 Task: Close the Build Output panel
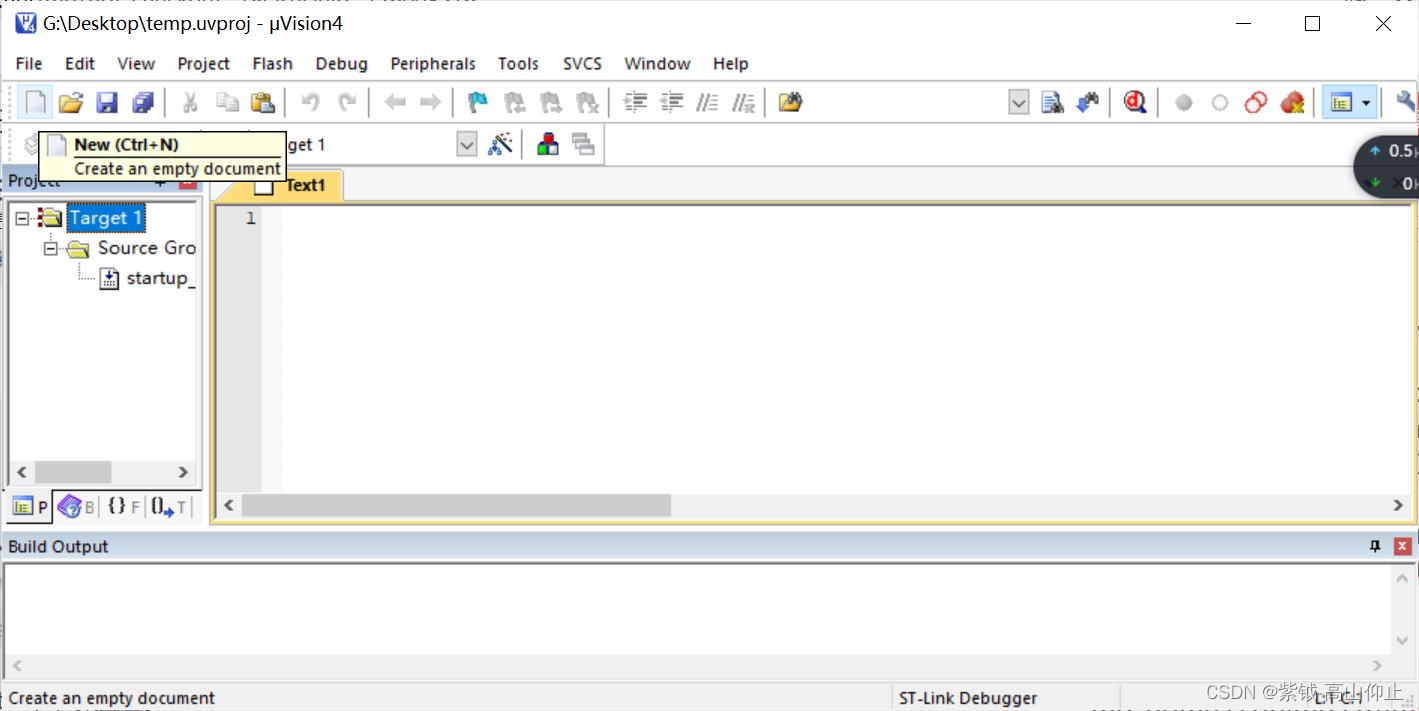pyautogui.click(x=1402, y=546)
